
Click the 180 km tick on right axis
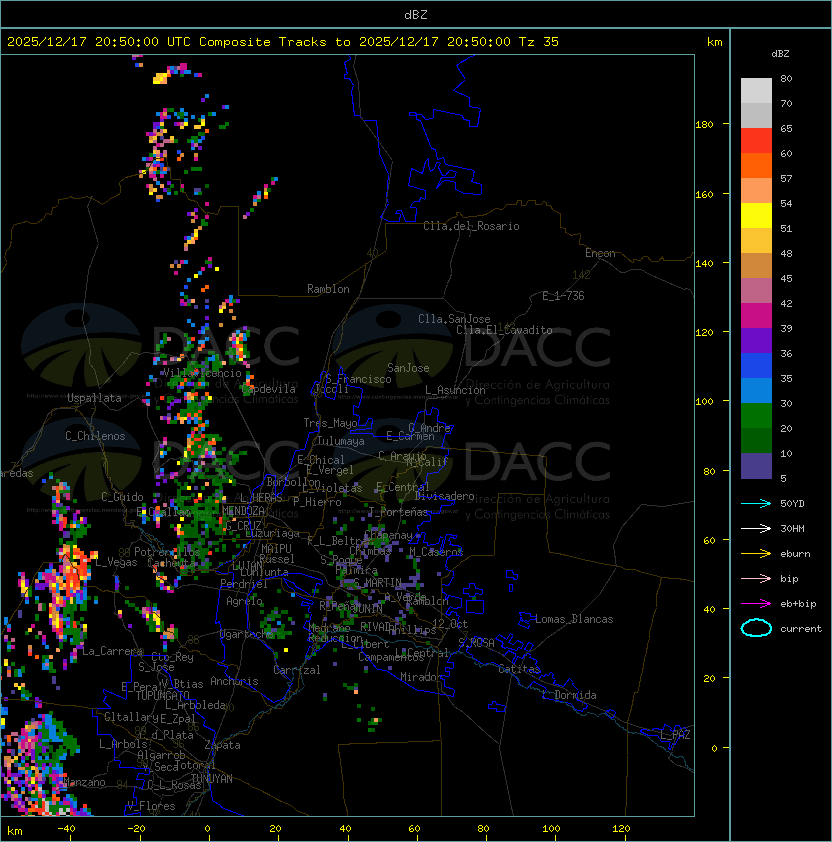point(704,125)
